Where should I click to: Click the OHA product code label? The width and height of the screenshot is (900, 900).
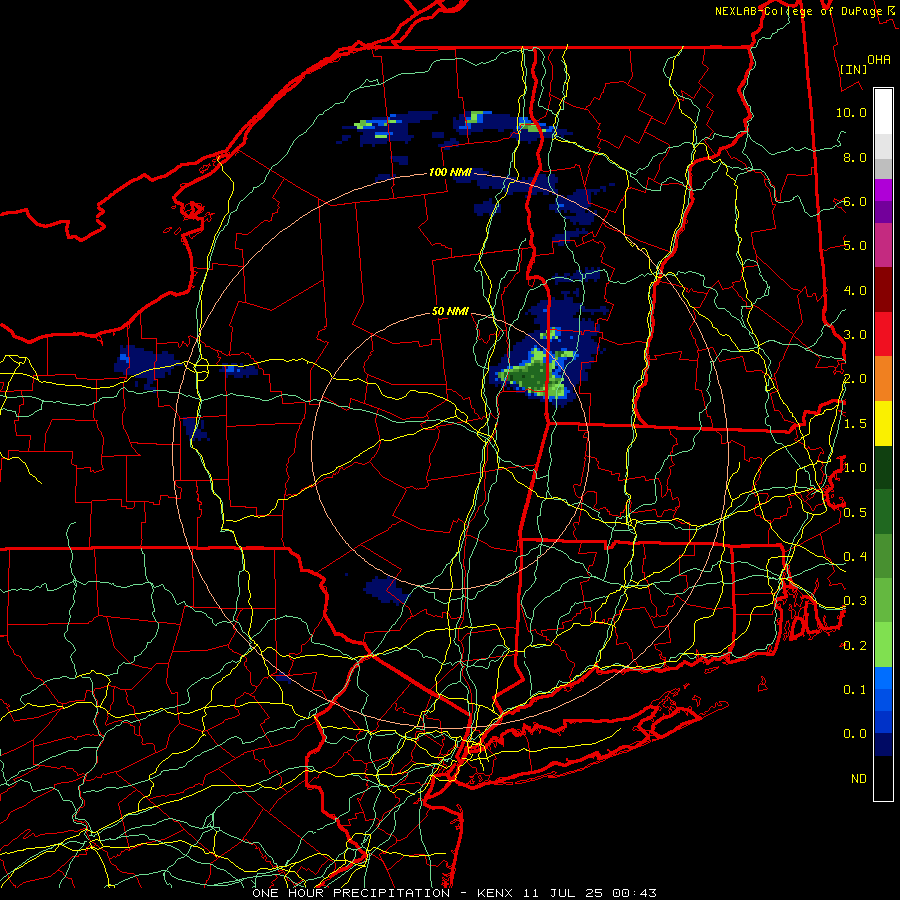879,59
